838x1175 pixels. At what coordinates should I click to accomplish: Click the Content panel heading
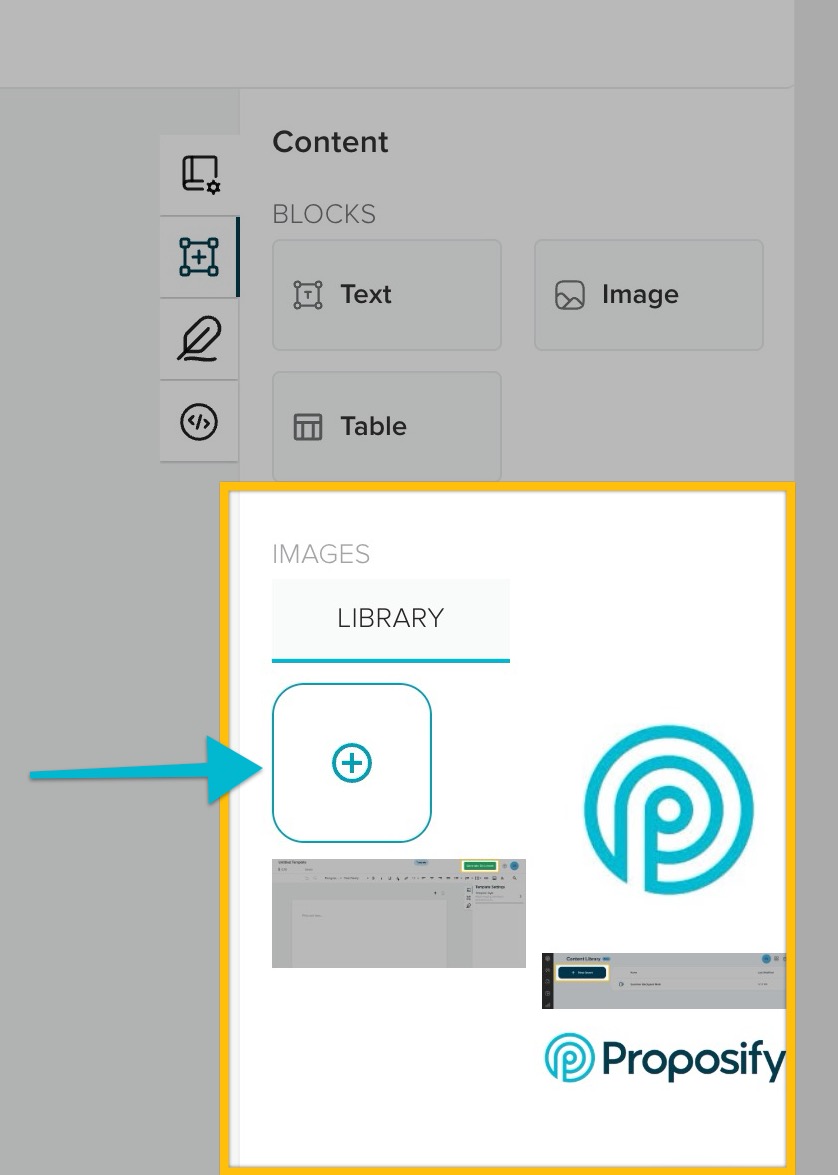[331, 142]
